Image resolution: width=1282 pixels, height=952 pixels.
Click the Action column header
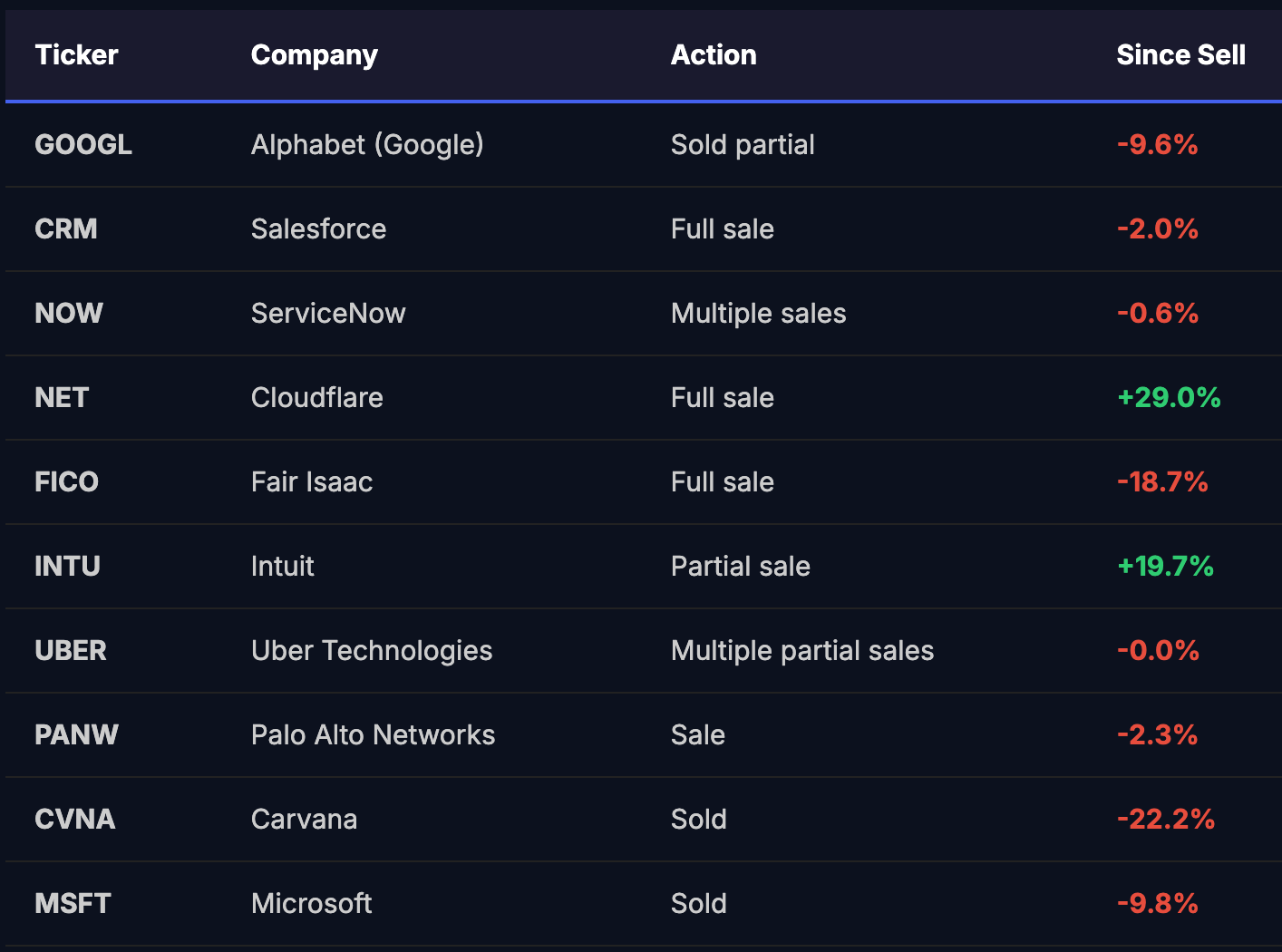pyautogui.click(x=713, y=55)
